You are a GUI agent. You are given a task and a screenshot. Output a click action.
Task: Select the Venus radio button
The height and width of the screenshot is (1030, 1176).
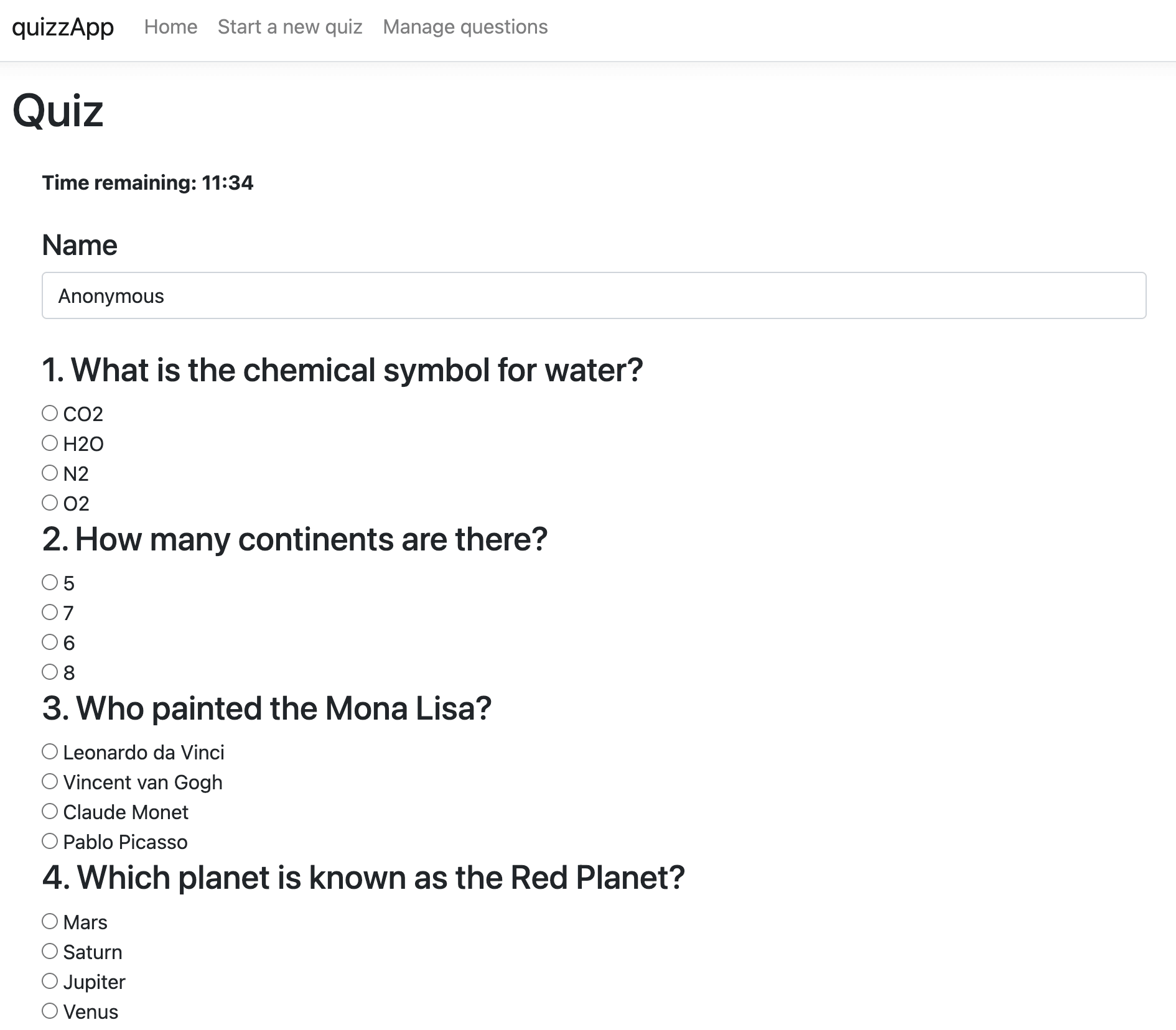click(x=50, y=1011)
